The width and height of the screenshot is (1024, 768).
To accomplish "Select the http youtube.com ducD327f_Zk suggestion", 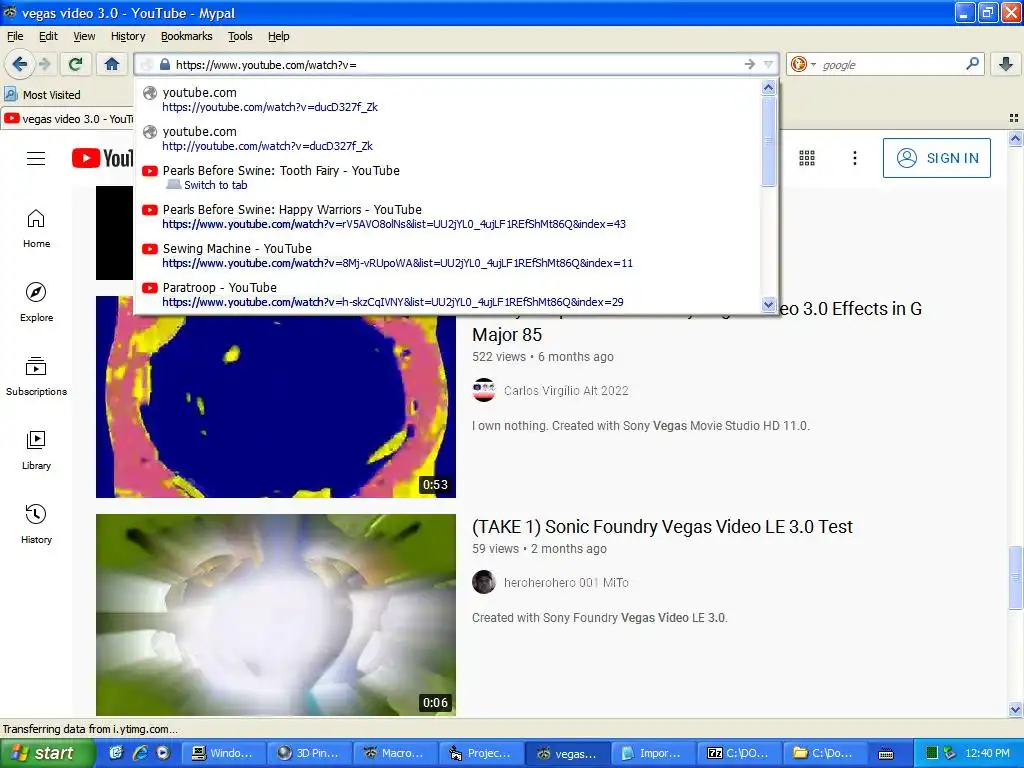I will click(448, 138).
